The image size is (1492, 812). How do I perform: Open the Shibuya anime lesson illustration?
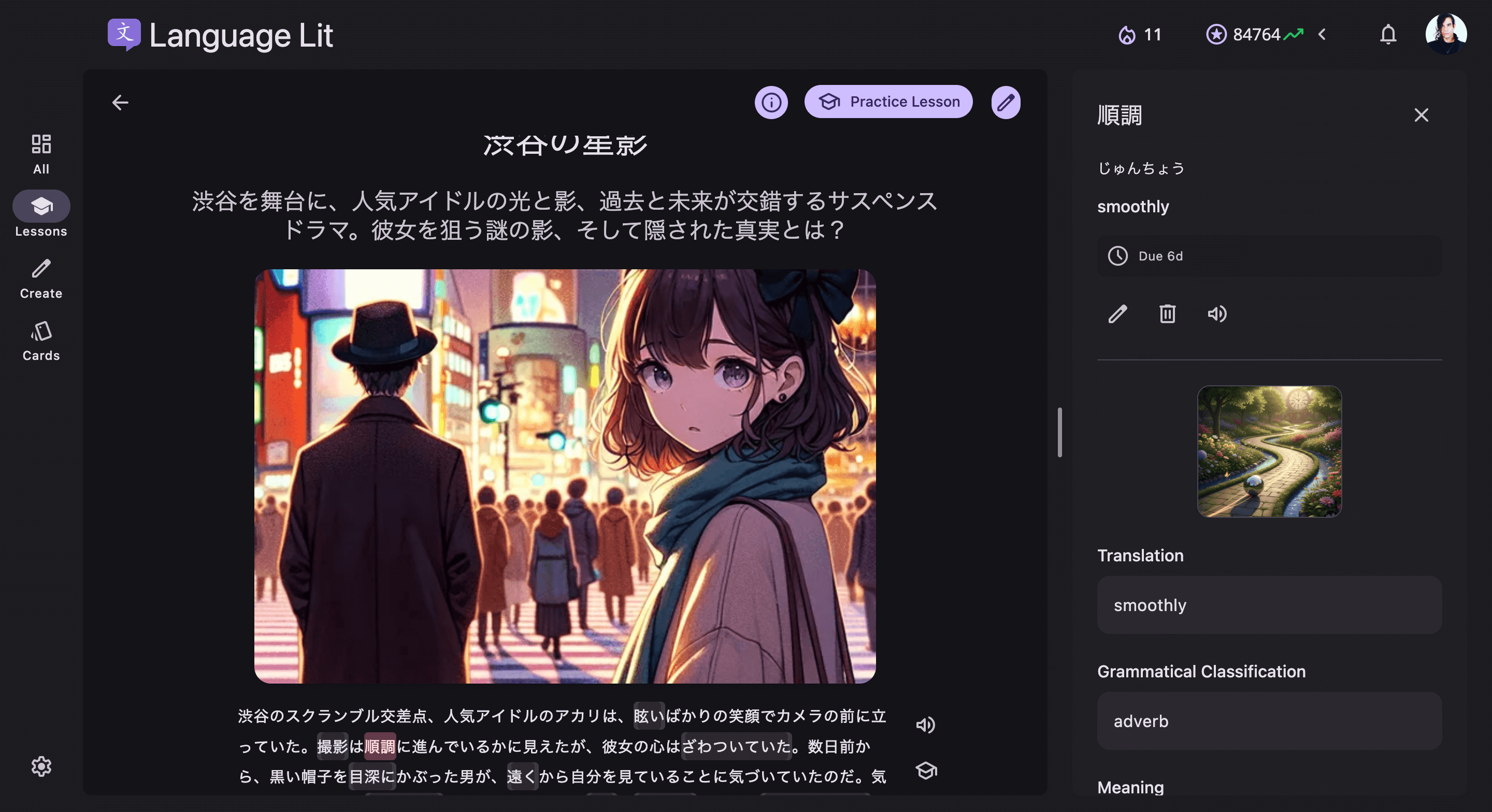(x=565, y=476)
